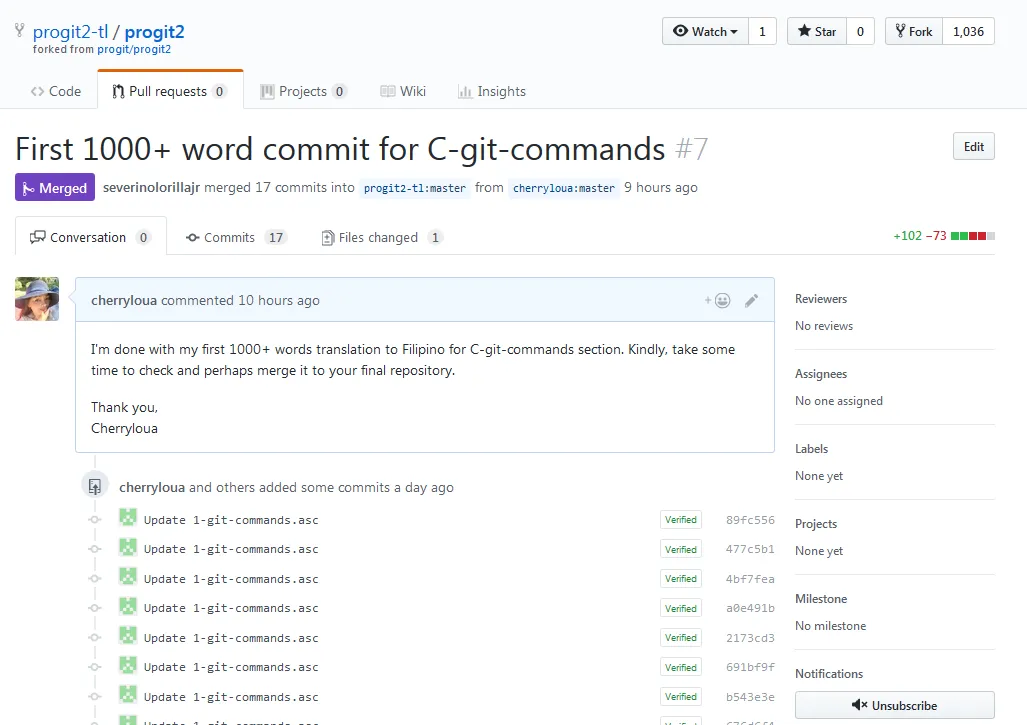Open commit b543e3e
The width and height of the screenshot is (1027, 725).
pos(750,697)
